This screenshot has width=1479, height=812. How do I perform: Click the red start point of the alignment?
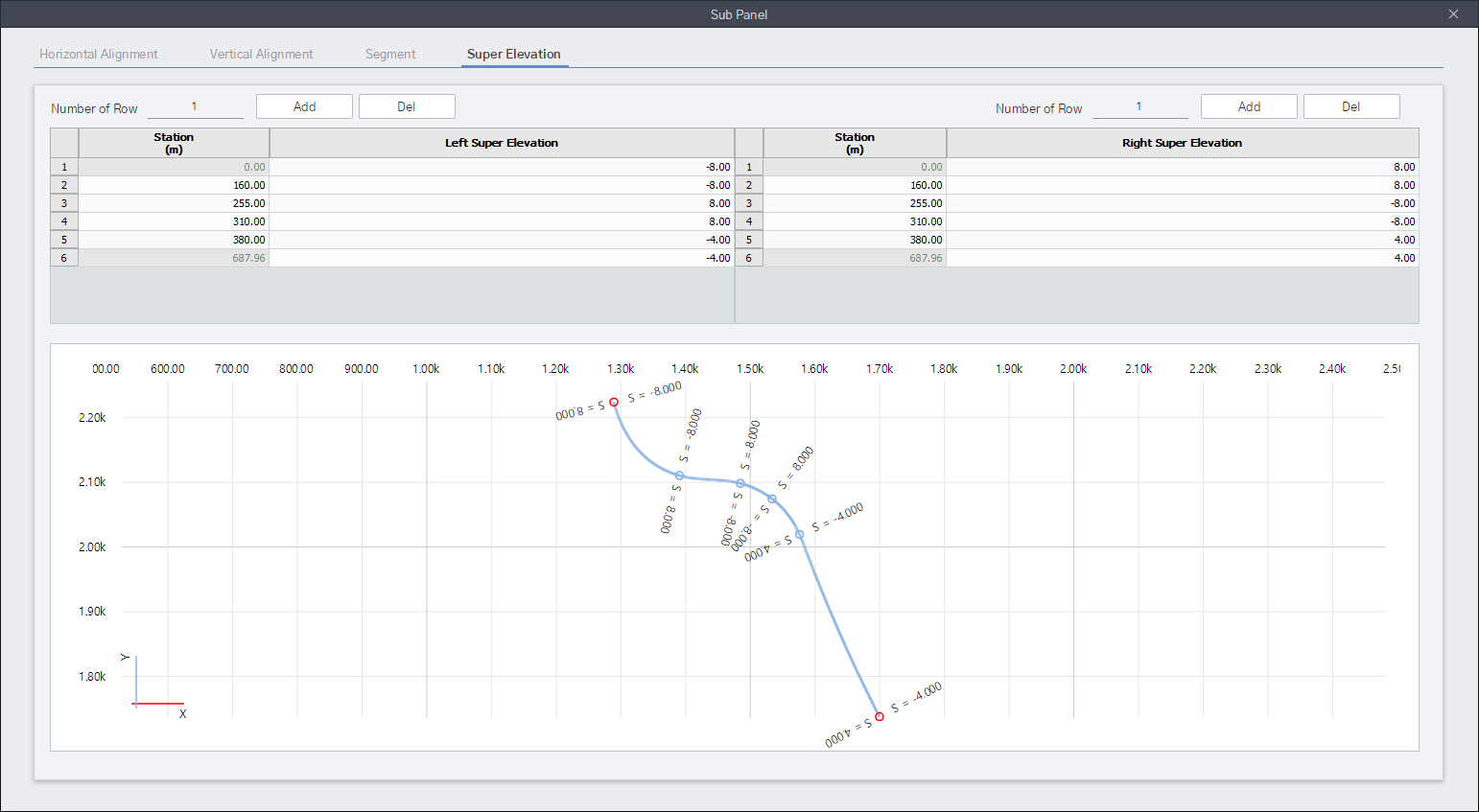coord(614,402)
